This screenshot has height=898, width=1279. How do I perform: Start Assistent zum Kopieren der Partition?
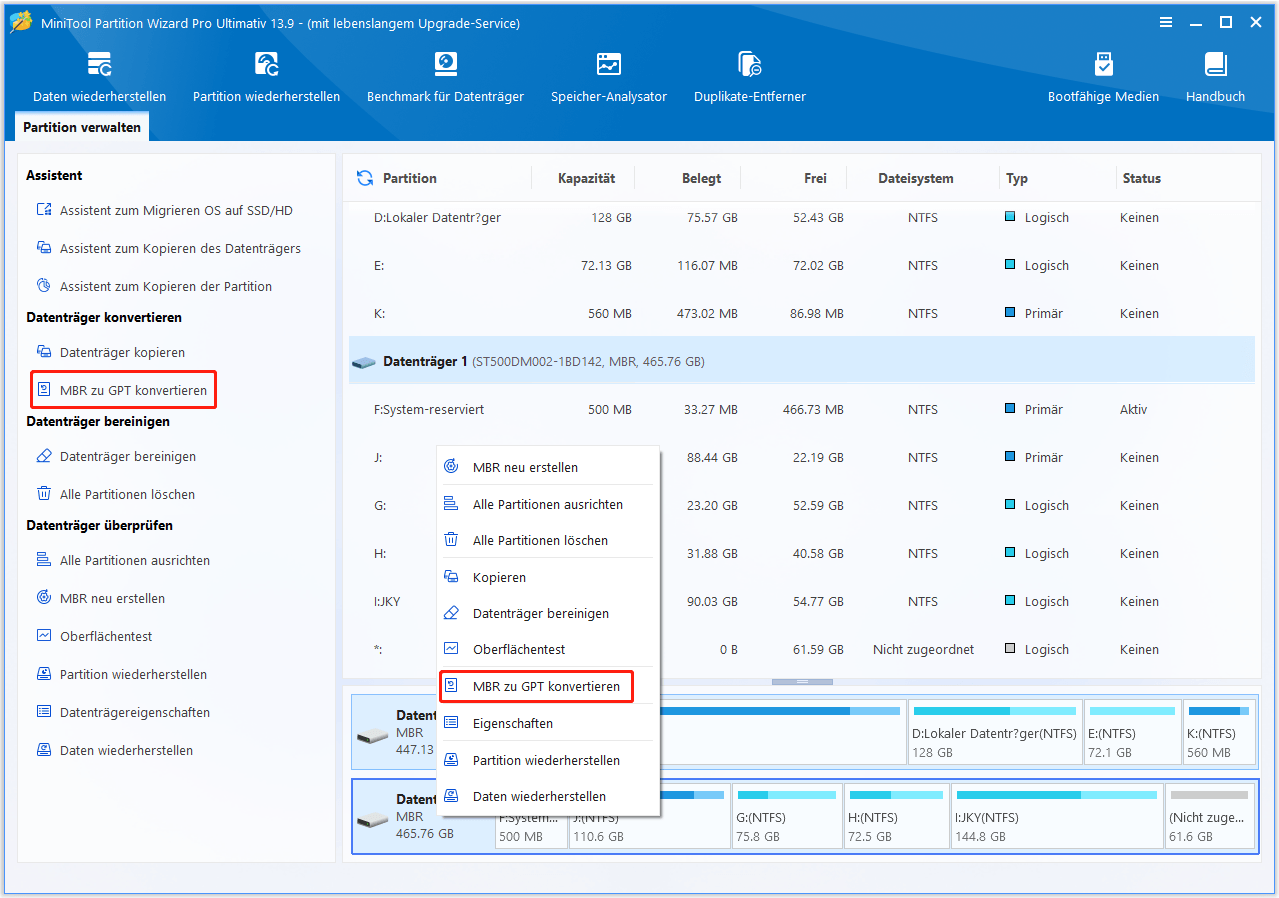pos(154,287)
